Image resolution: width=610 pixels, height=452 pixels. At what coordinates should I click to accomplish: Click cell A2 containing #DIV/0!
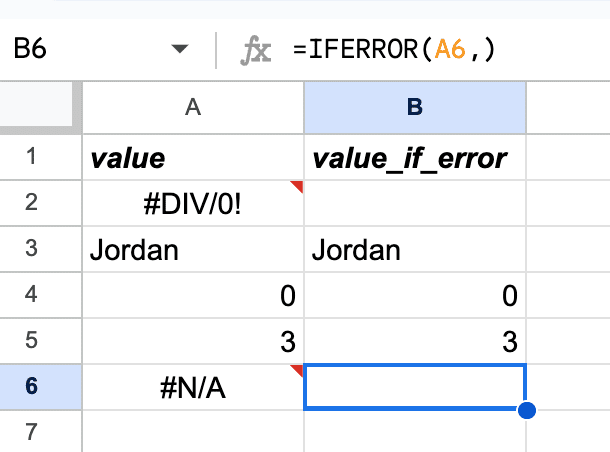tap(193, 203)
